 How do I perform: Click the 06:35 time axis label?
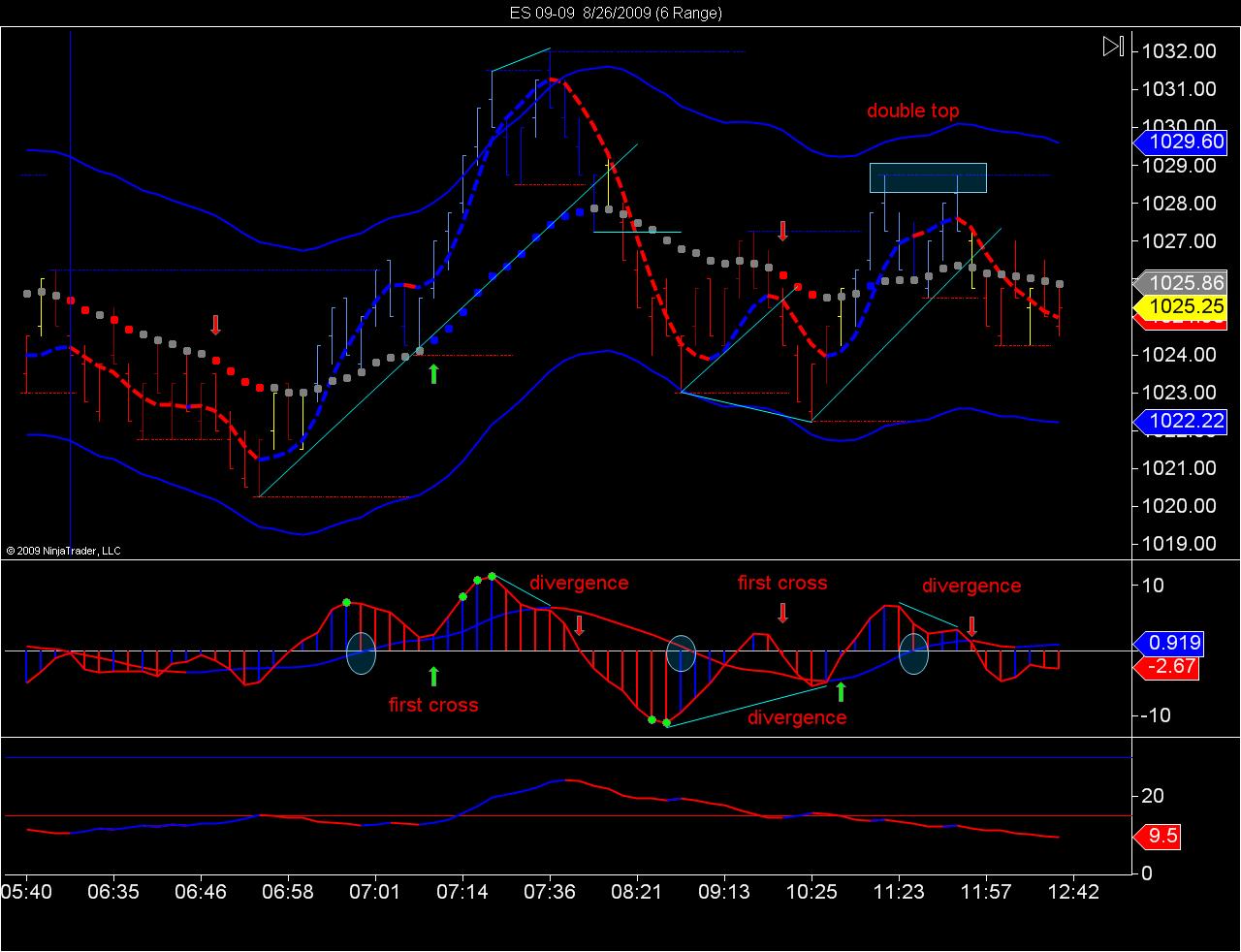tap(113, 891)
